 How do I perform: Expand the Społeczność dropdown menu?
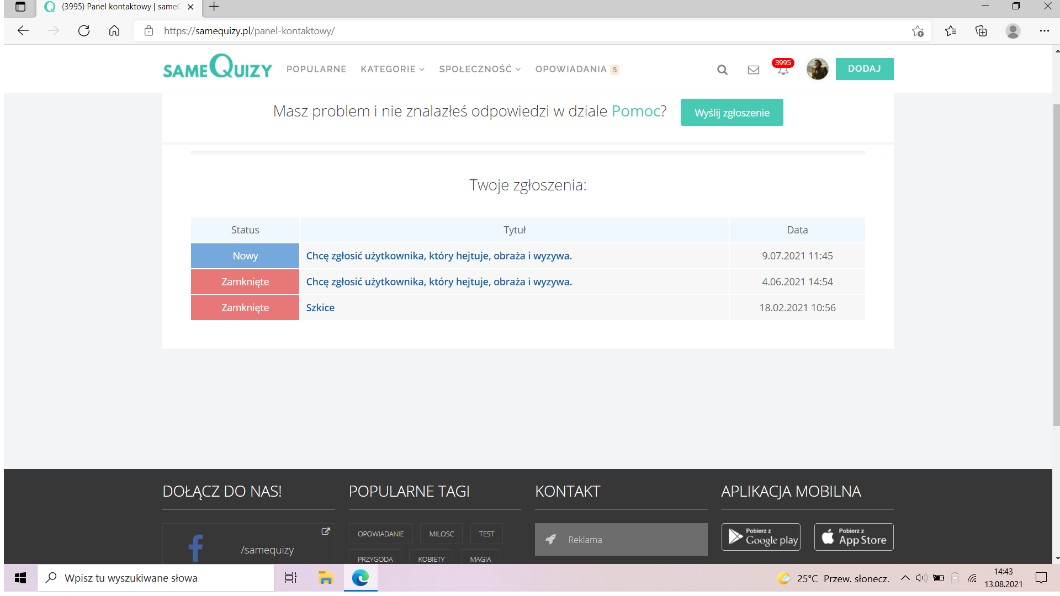[480, 69]
